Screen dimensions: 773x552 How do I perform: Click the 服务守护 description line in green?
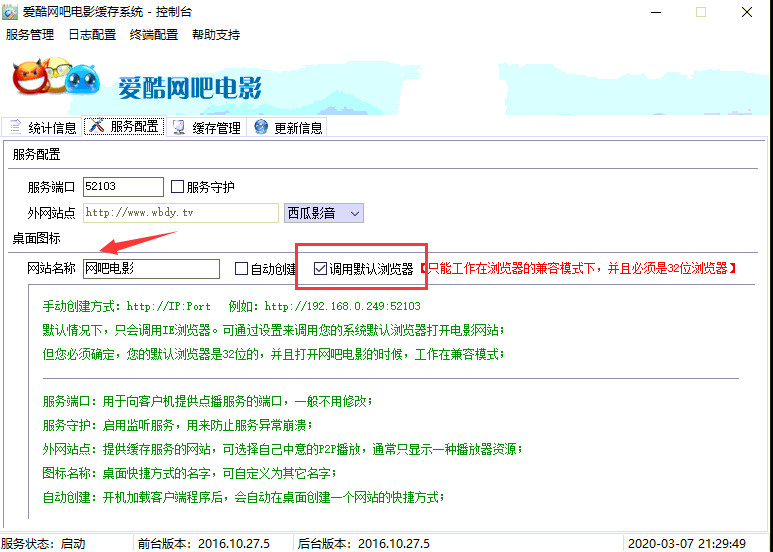tap(177, 425)
